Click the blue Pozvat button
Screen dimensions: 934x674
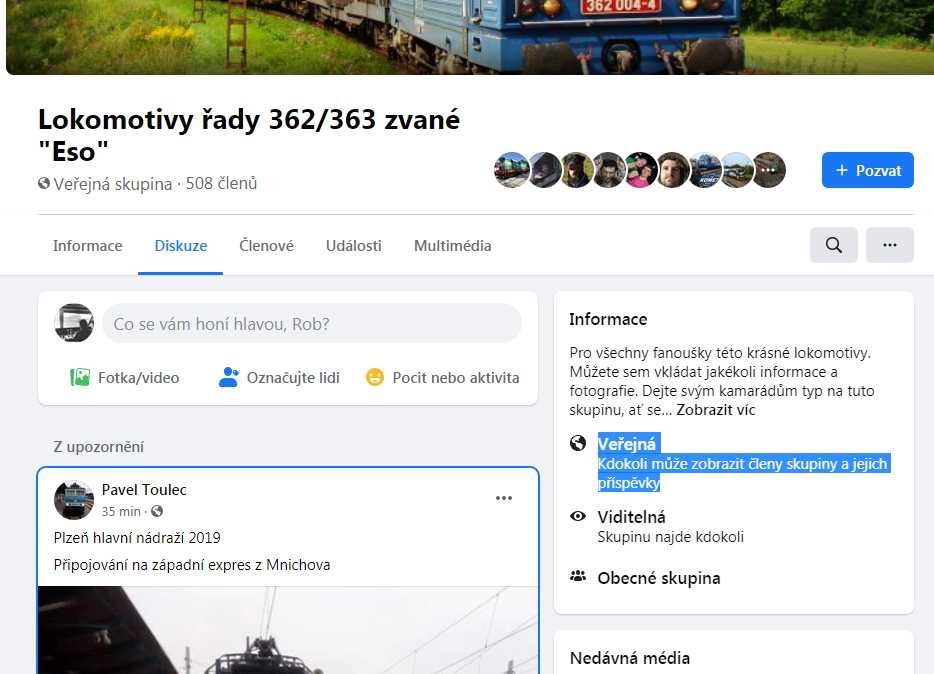click(x=867, y=170)
